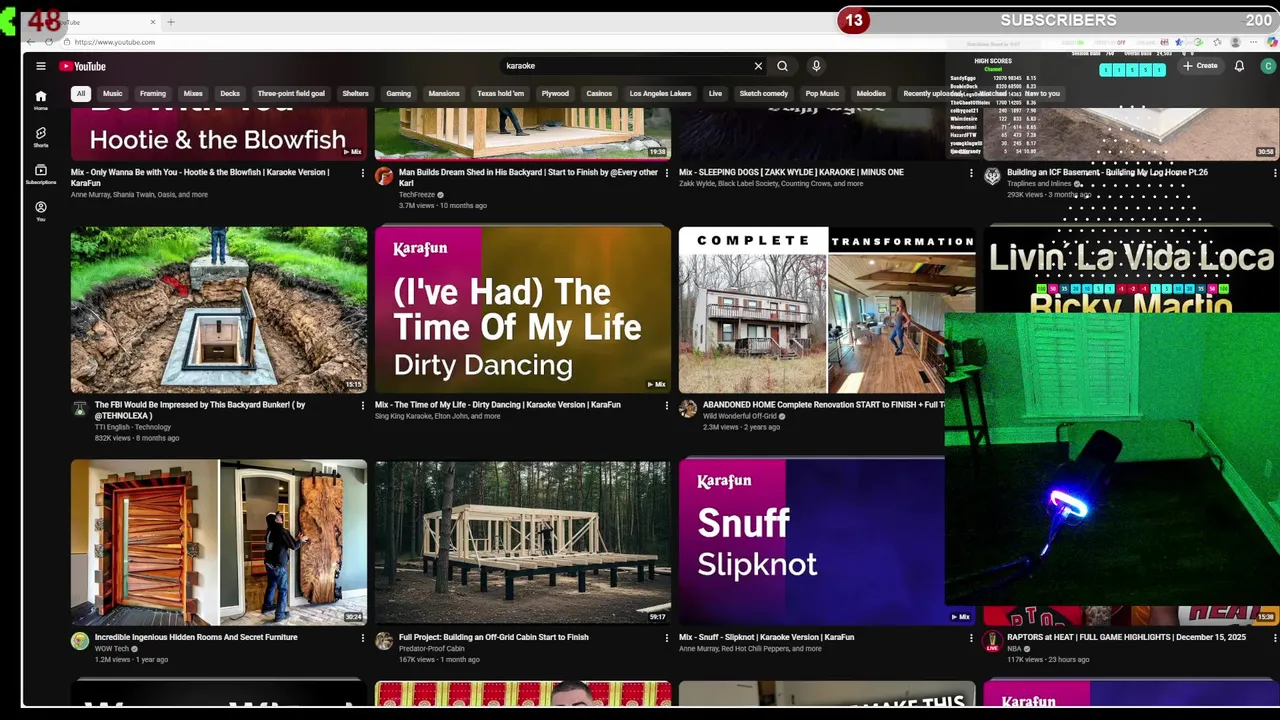The width and height of the screenshot is (1280, 720).
Task: Select the Decks filter chip
Action: [230, 94]
